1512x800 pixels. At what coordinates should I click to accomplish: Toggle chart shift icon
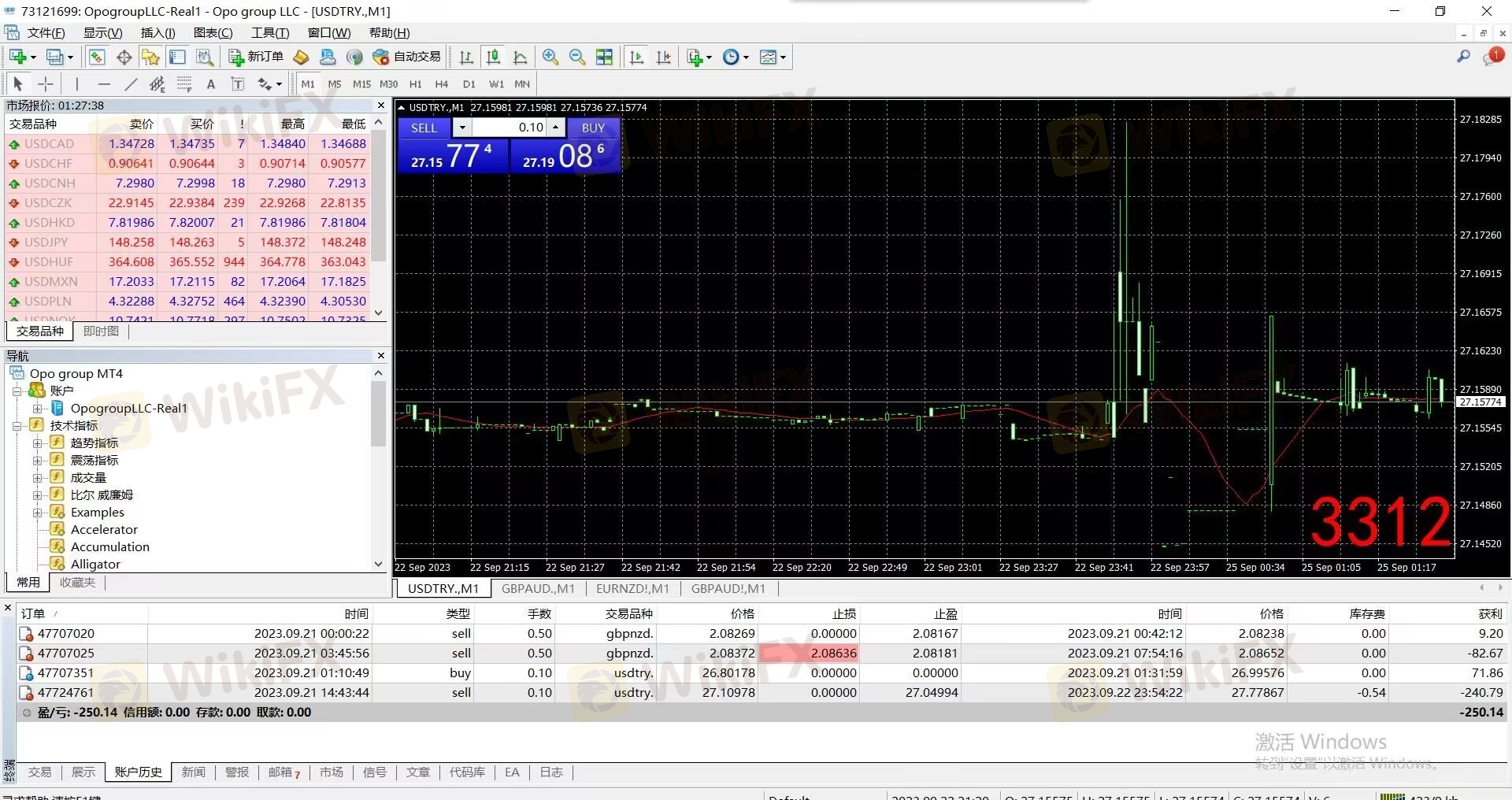coord(664,57)
